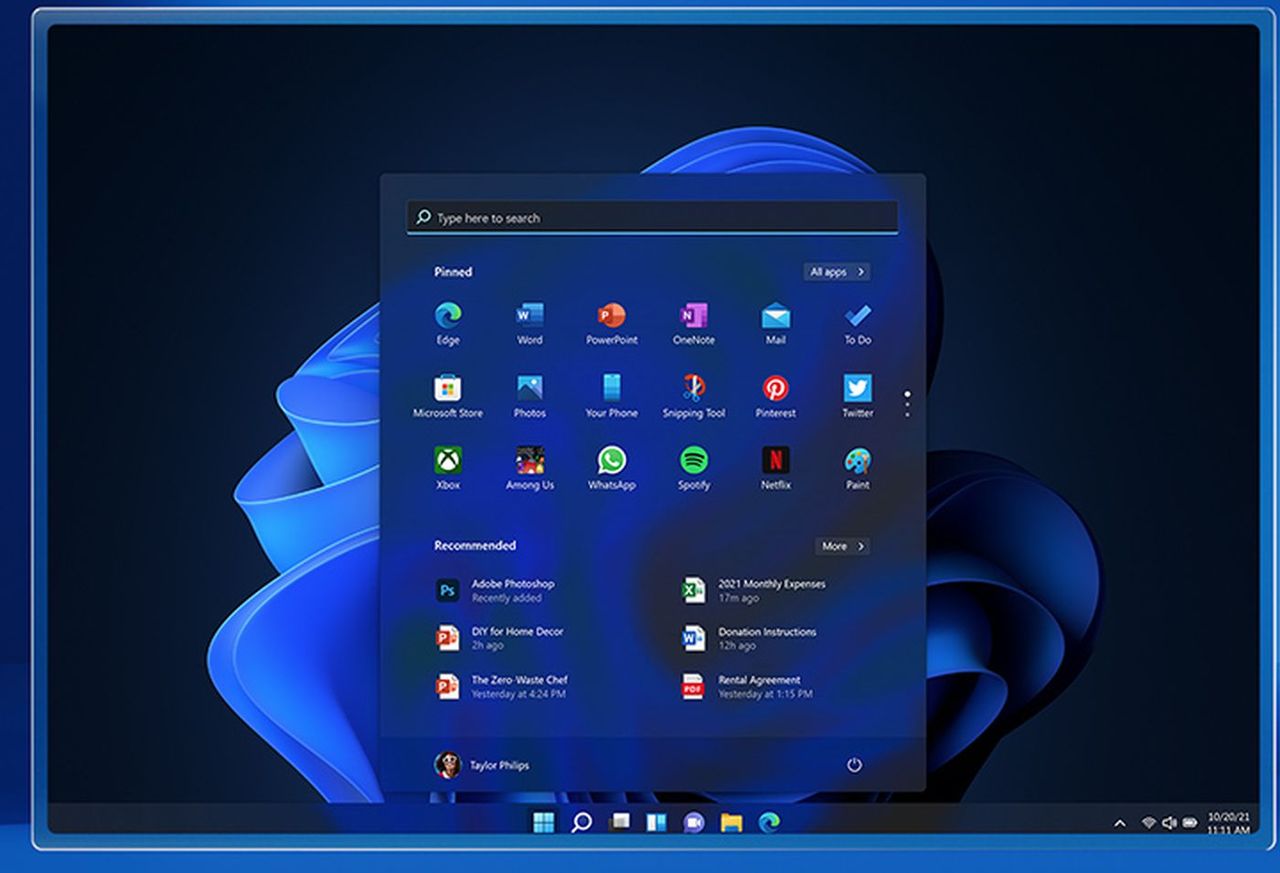
Task: Open WhatsApp from pinned apps
Action: (x=612, y=469)
